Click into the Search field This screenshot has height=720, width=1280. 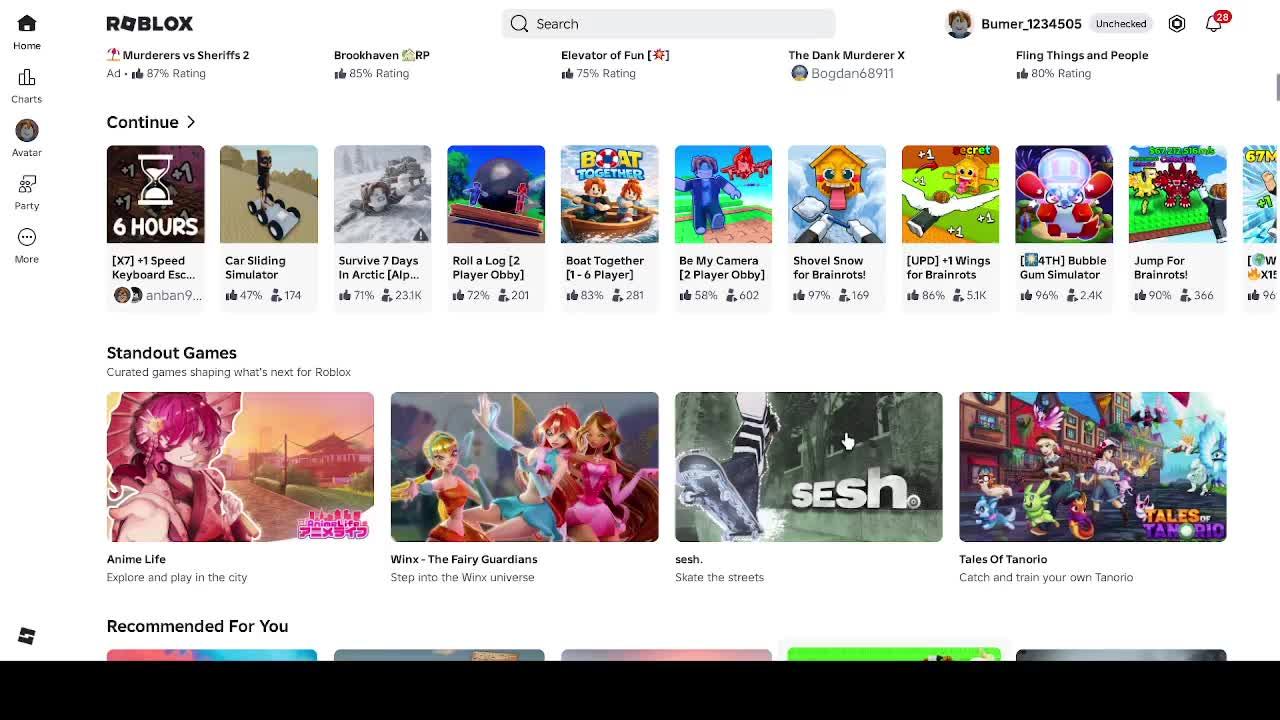(668, 24)
